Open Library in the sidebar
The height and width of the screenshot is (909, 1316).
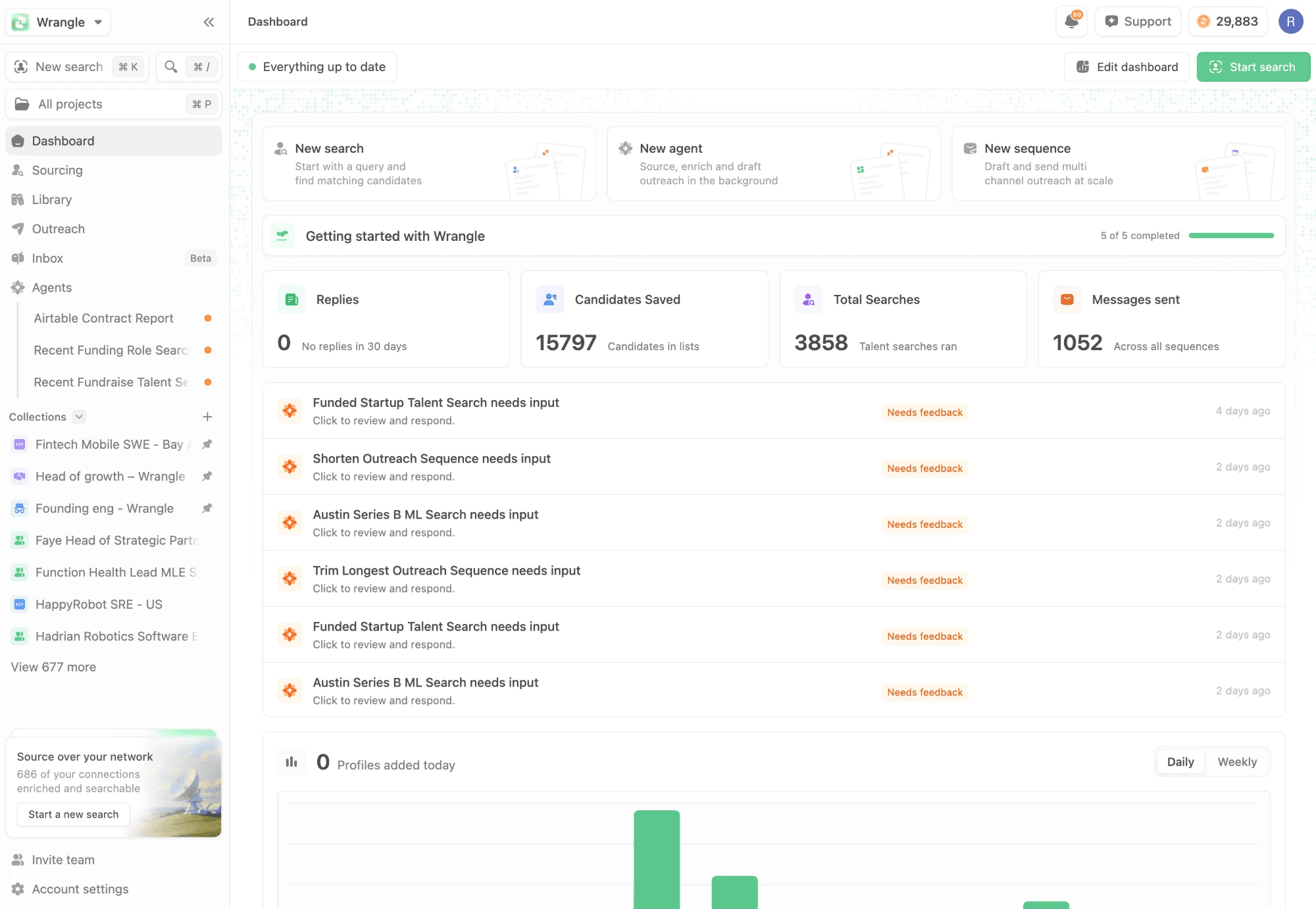[113, 199]
